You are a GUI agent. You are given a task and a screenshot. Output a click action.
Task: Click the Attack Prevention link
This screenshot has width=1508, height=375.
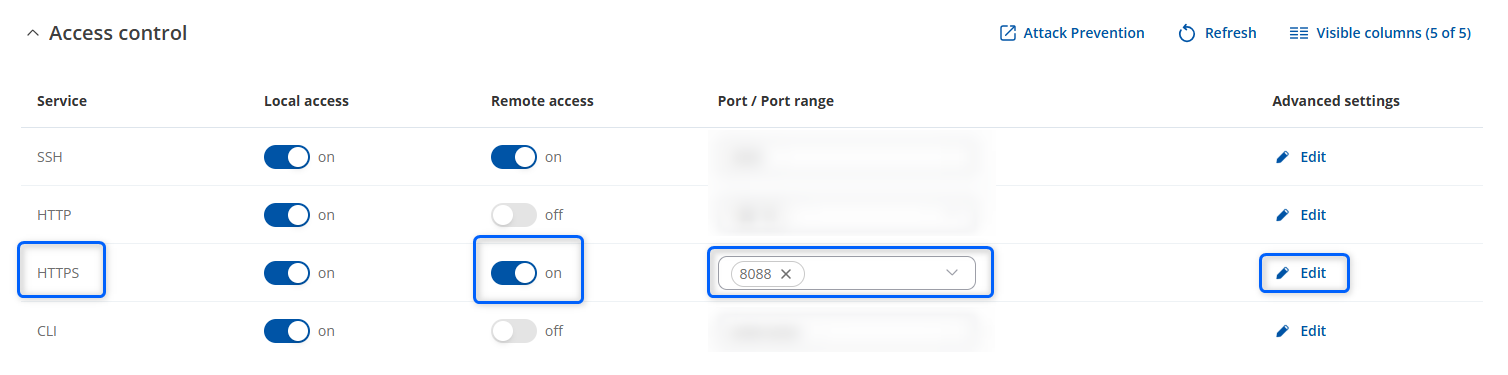coord(1072,33)
